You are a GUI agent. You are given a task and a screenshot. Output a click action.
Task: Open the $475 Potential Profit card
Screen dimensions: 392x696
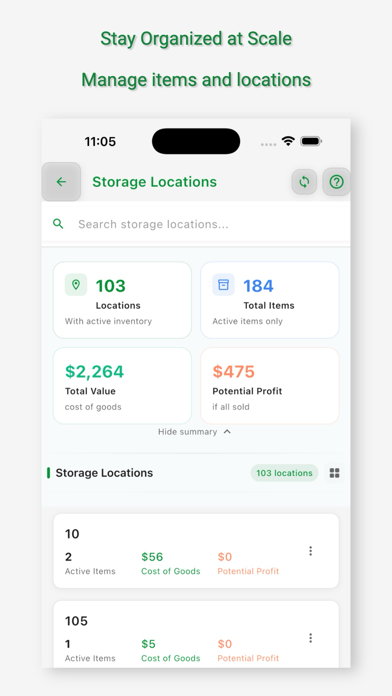tap(270, 386)
